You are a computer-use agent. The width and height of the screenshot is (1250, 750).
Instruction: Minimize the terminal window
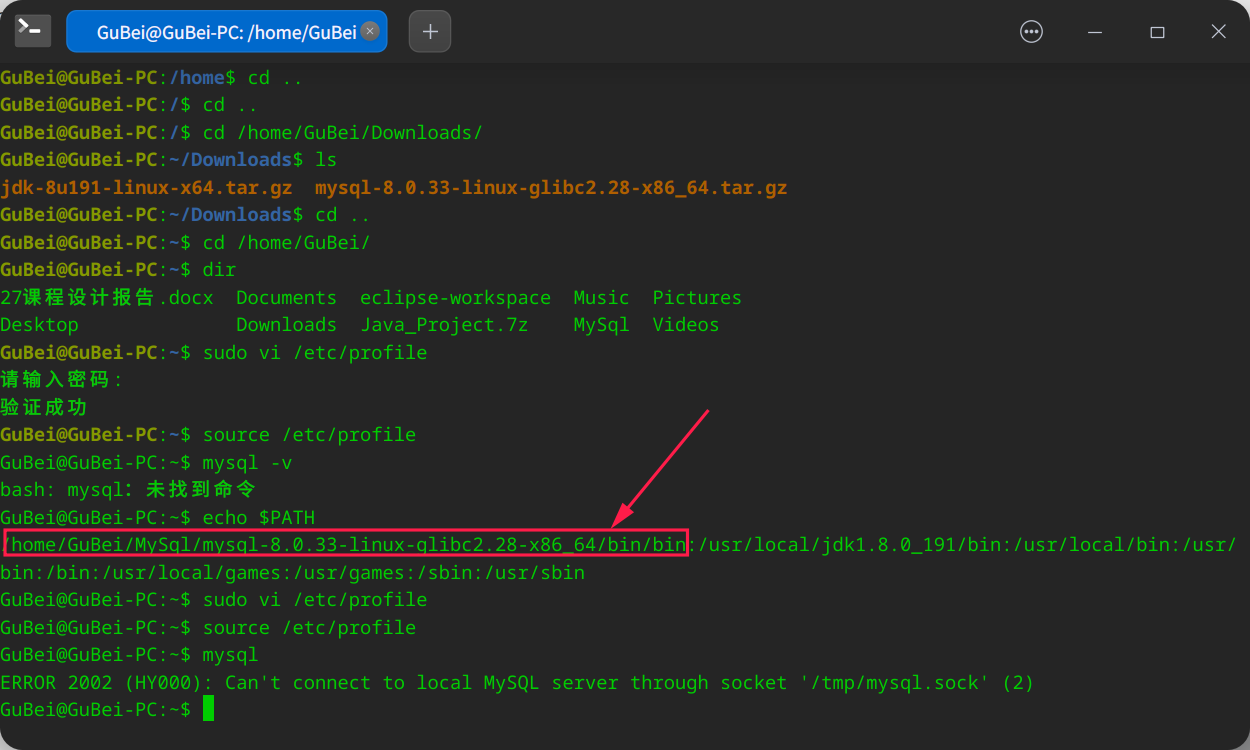pos(1095,31)
